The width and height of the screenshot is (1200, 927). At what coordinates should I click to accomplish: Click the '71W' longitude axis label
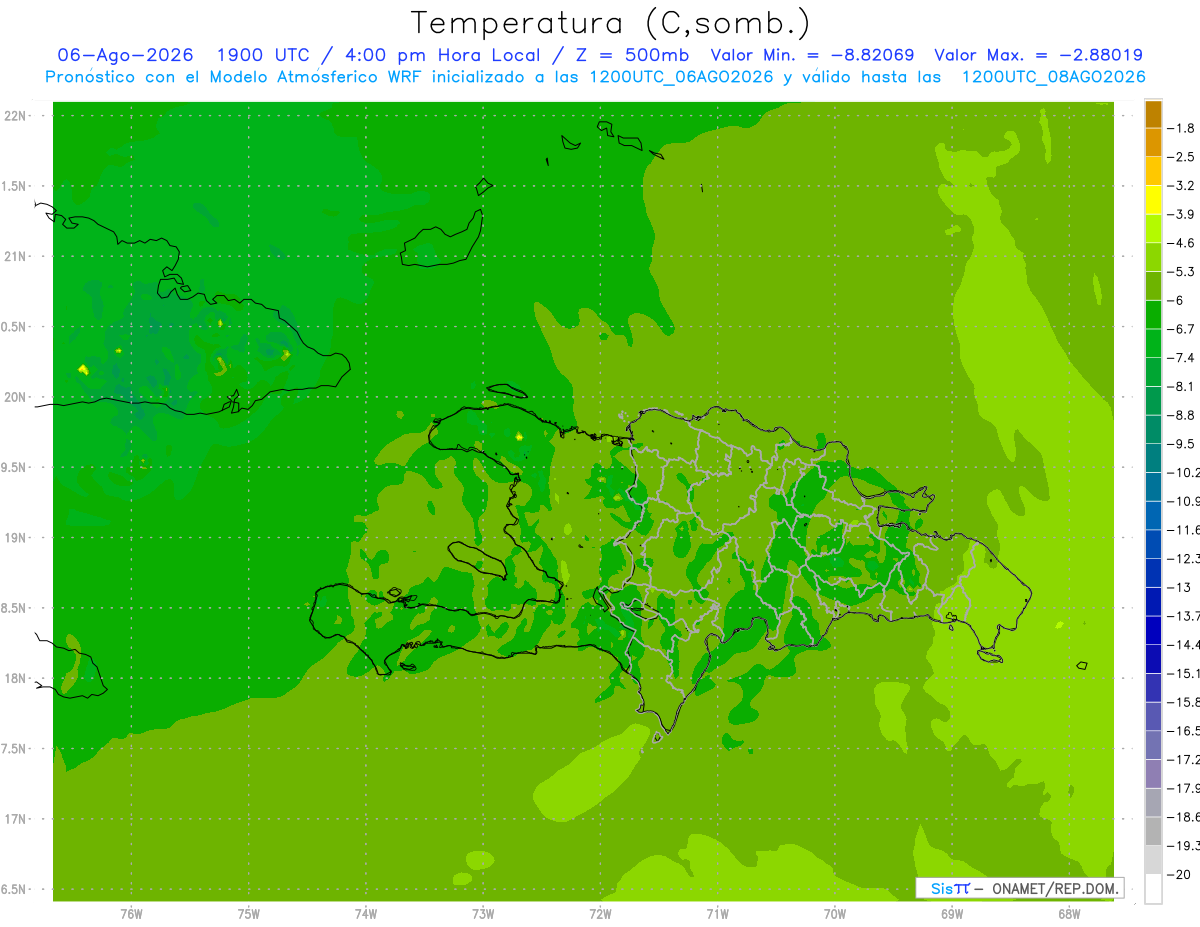(x=717, y=914)
